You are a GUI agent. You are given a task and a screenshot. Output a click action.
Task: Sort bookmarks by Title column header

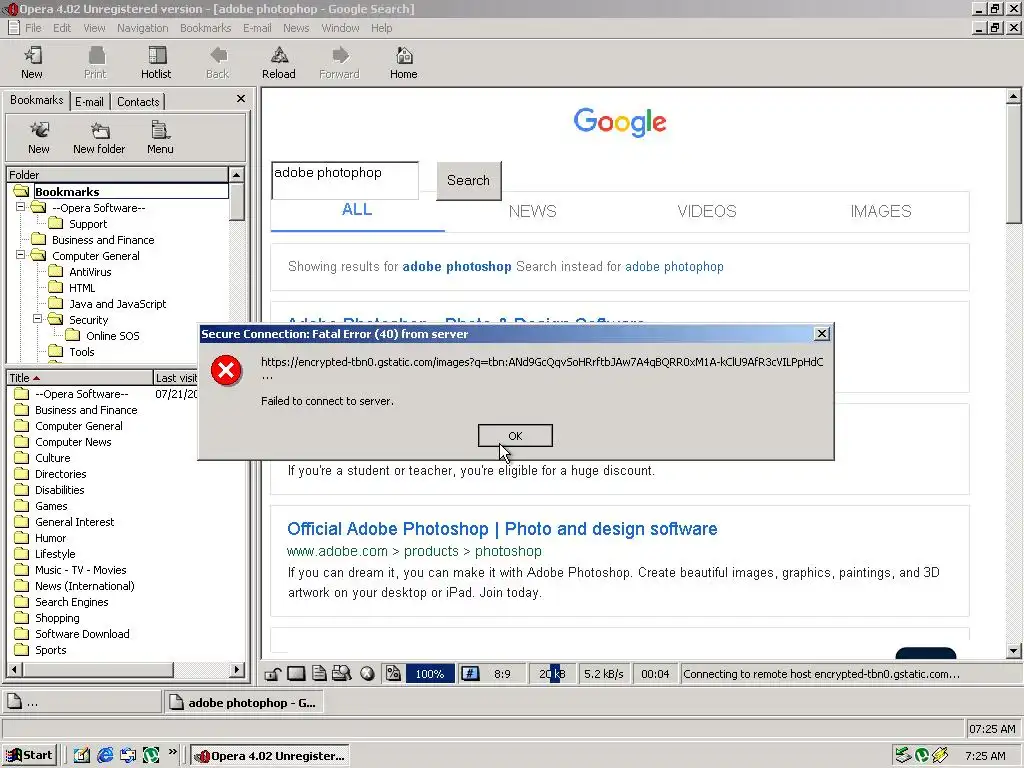pyautogui.click(x=80, y=377)
